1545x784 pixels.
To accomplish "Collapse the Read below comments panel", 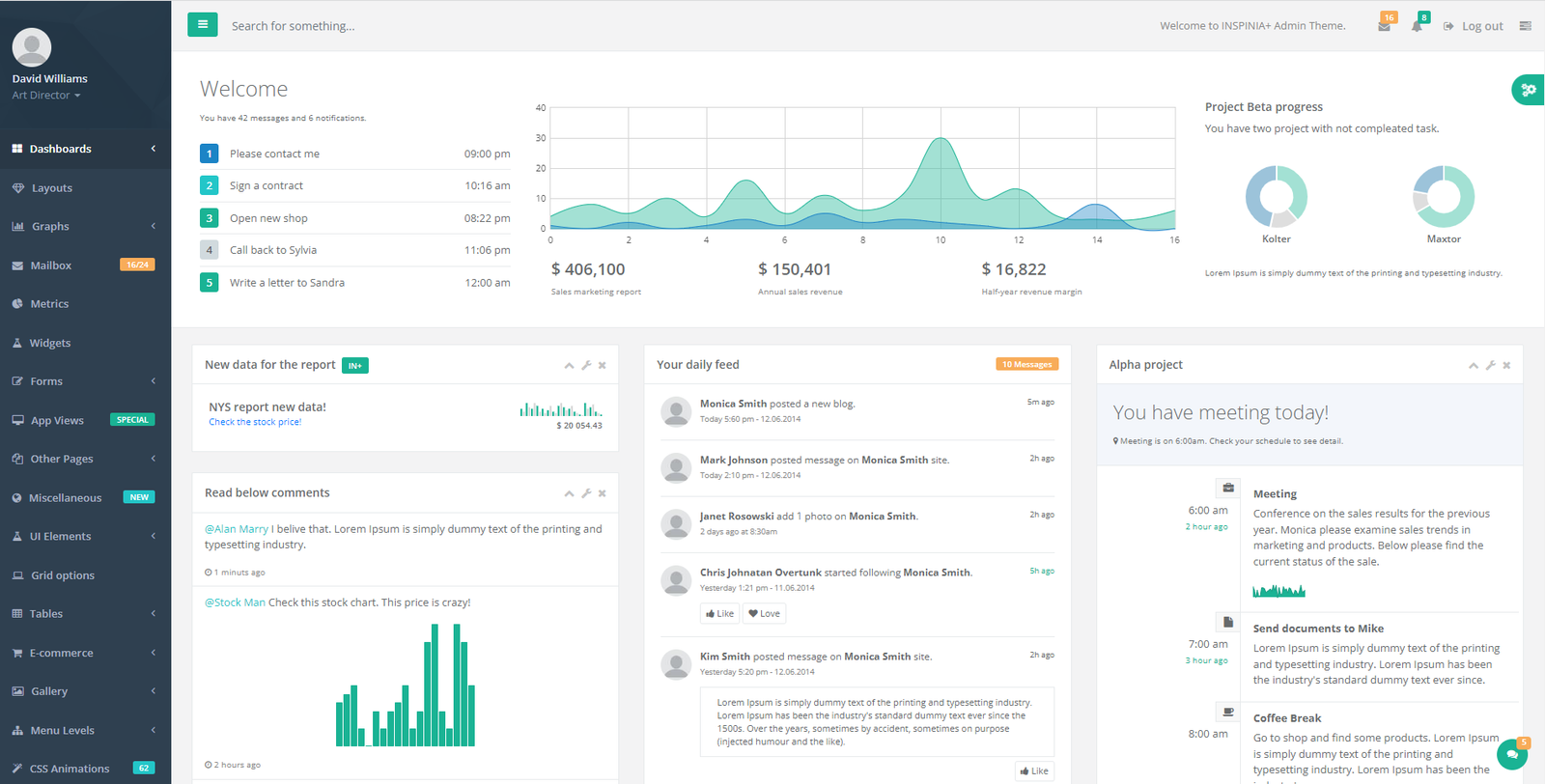I will 569,493.
